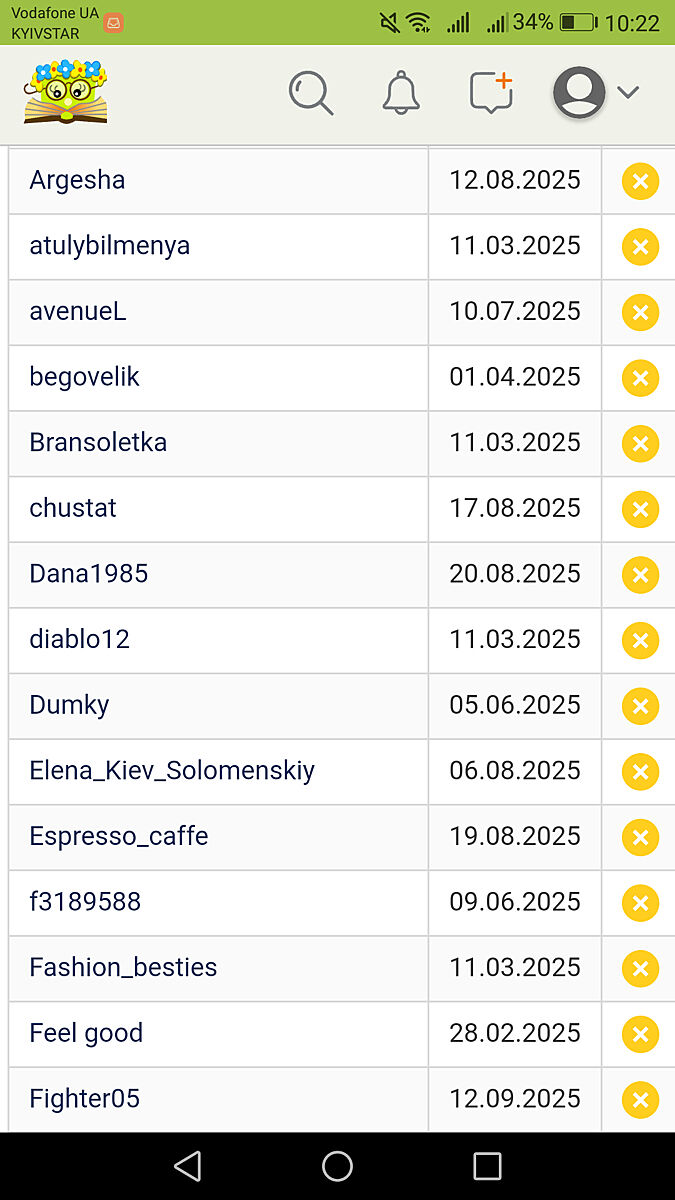Open recent apps square button

click(487, 1166)
